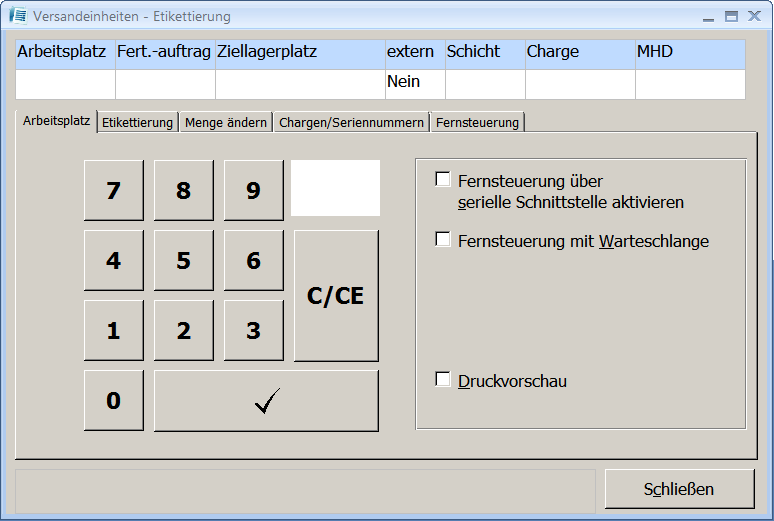This screenshot has width=774, height=521.
Task: Select the Chargen/Seriennummern tab
Action: [351, 122]
